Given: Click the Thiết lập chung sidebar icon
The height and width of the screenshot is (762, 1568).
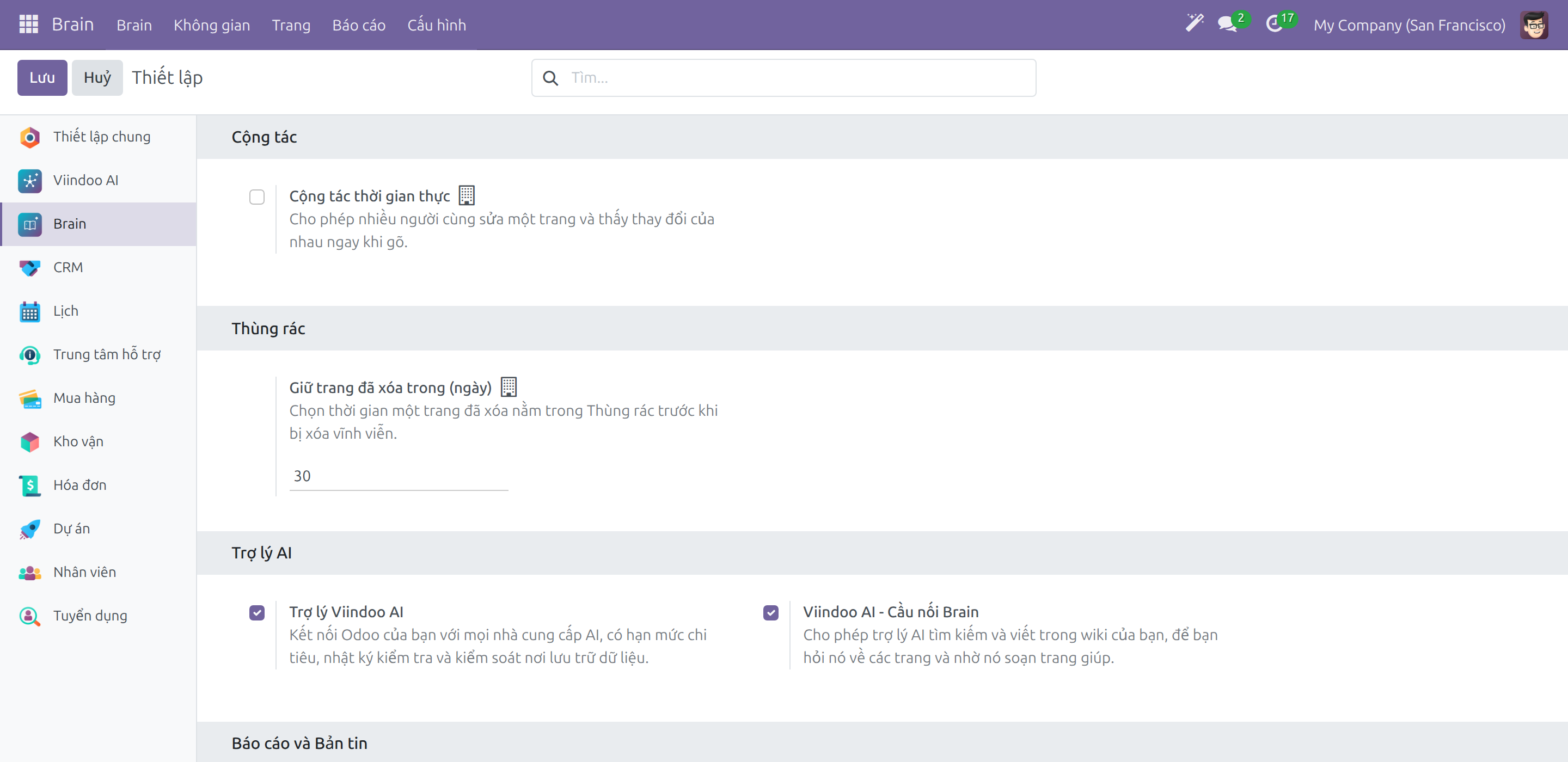Looking at the screenshot, I should pyautogui.click(x=30, y=137).
